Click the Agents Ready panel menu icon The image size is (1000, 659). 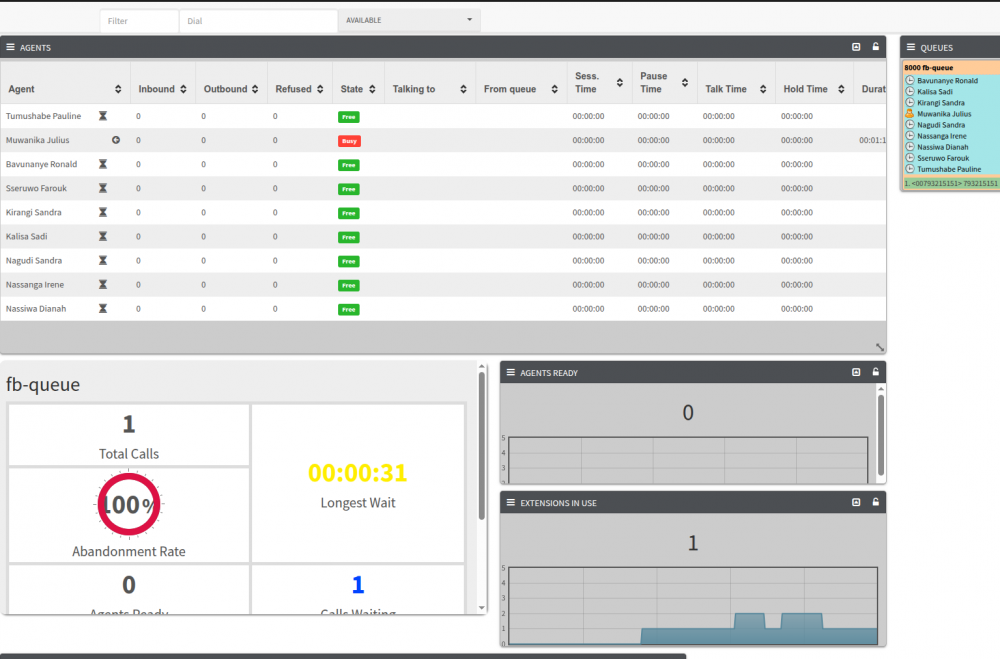[510, 373]
